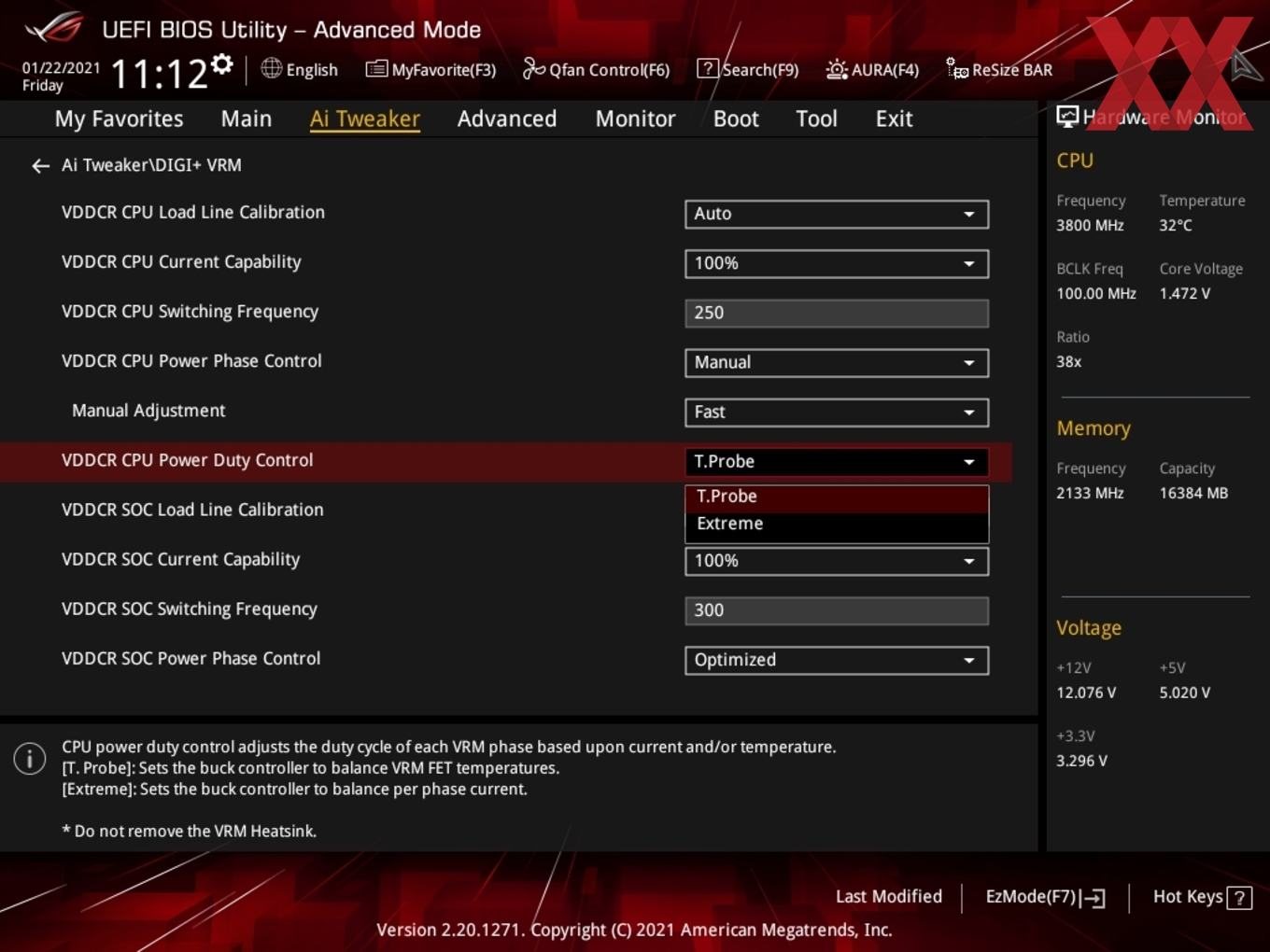
Task: Open VDDCR CPU Power Phase Control dropdown
Action: (x=837, y=362)
